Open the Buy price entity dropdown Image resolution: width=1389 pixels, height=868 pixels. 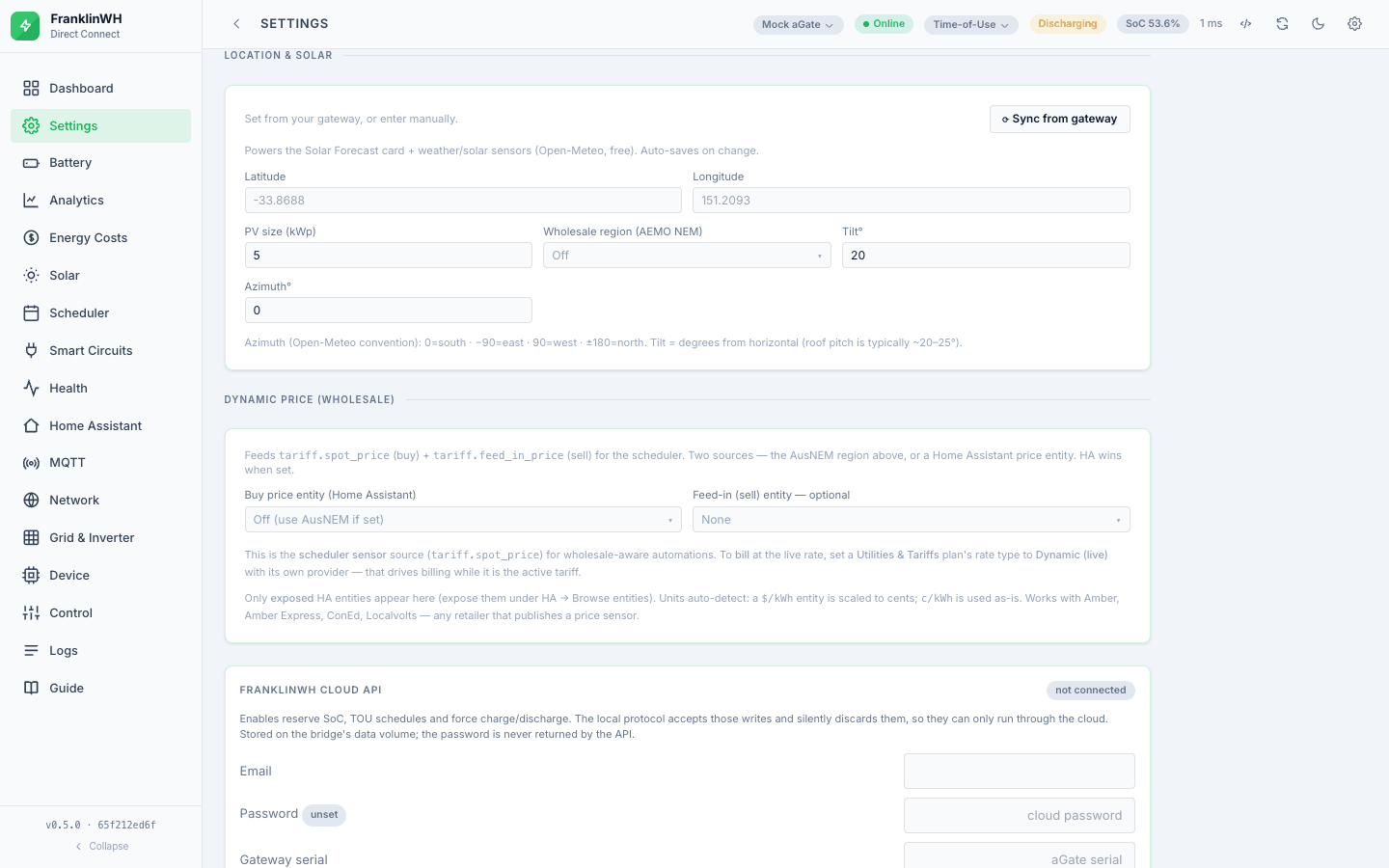pos(463,520)
